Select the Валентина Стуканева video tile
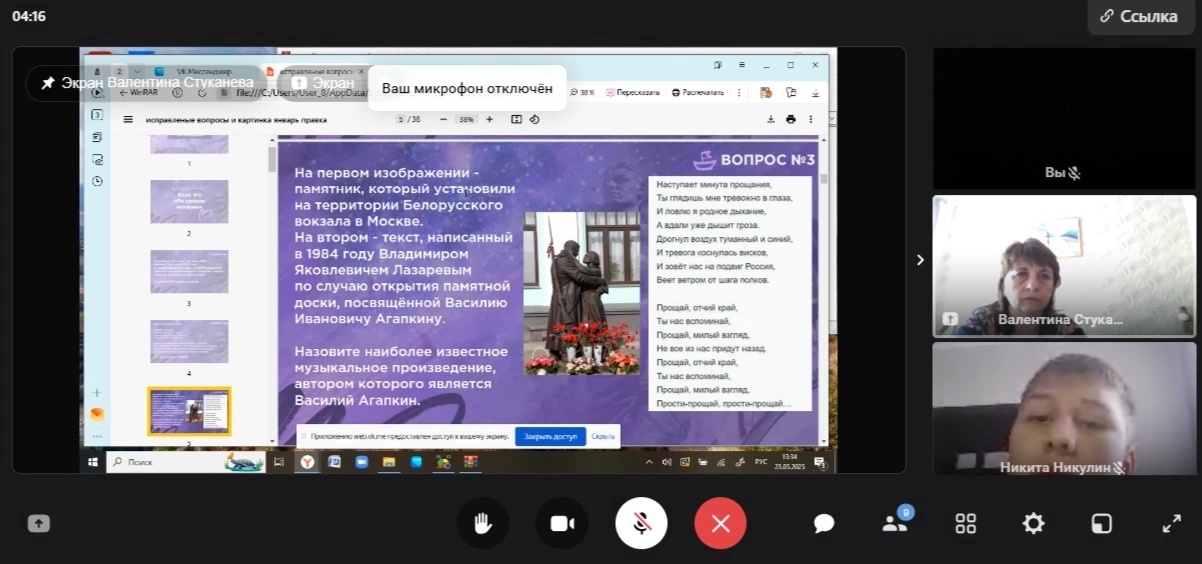Viewport: 1202px width, 564px height. (1064, 265)
